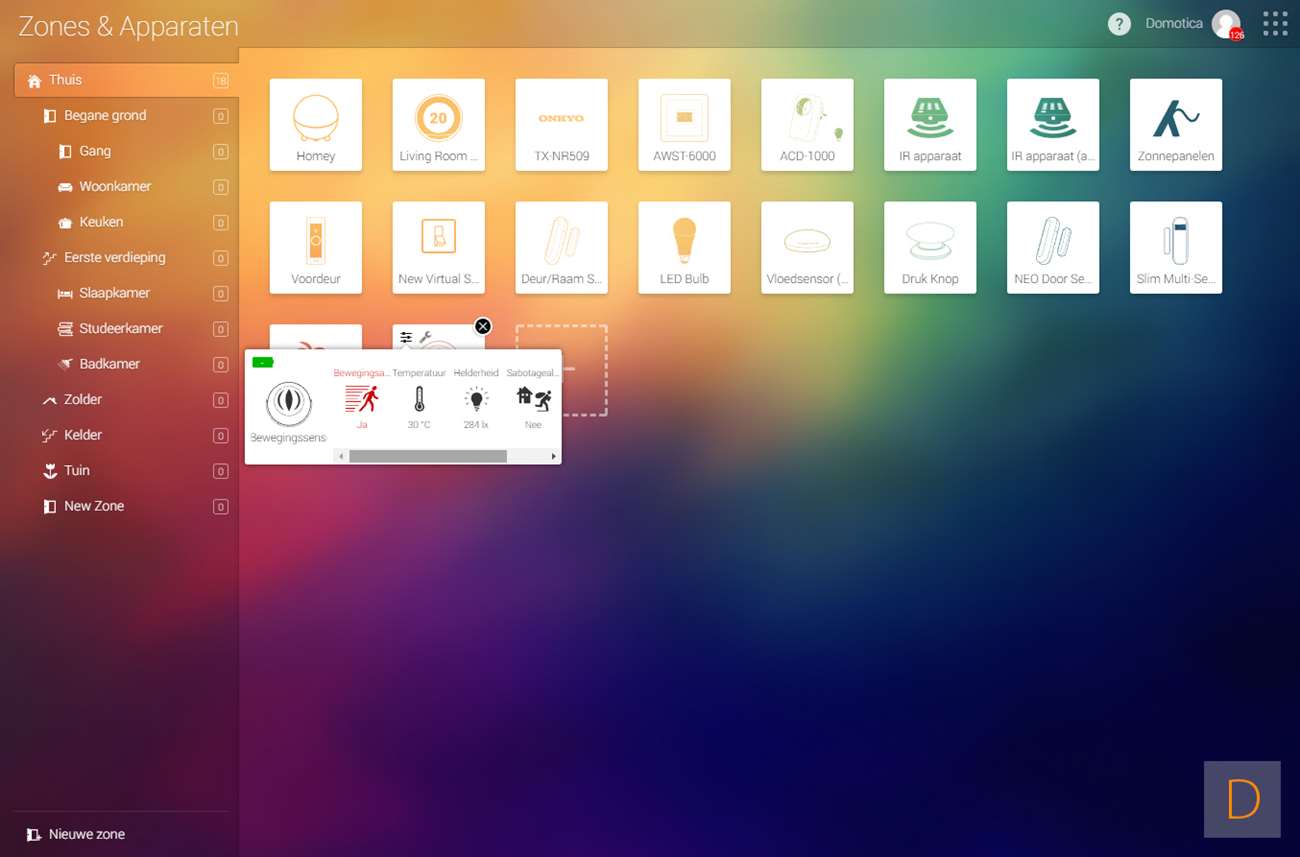Select the Zonnepanelen device tile
Screen dimensions: 1300x857
click(x=1175, y=125)
